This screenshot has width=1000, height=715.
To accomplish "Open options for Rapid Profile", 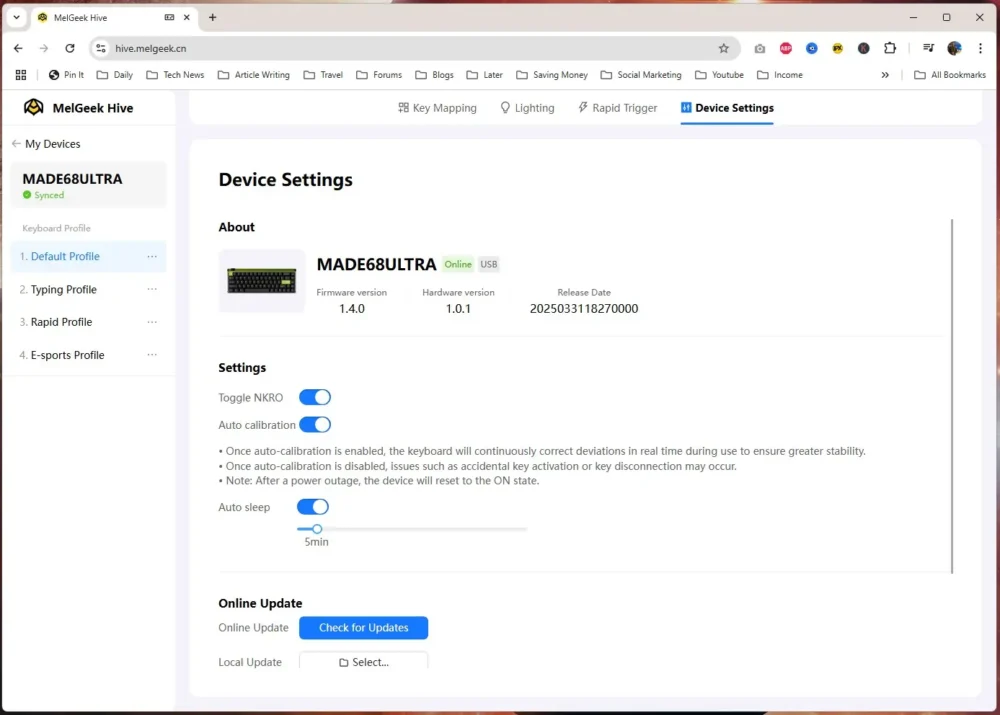I will pyautogui.click(x=152, y=322).
